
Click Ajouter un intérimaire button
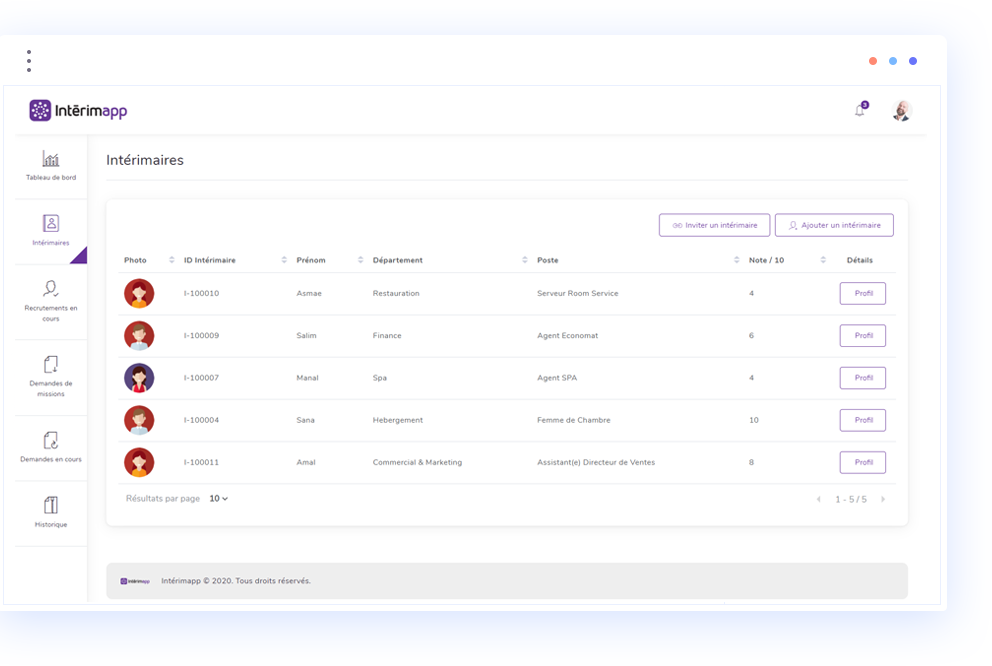click(834, 225)
